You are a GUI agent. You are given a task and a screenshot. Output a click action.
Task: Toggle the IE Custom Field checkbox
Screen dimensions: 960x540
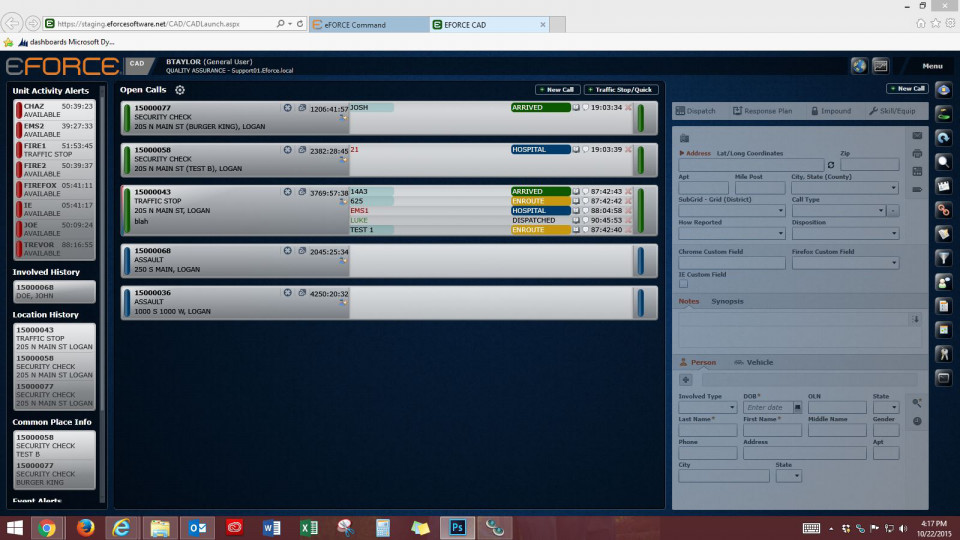683,284
